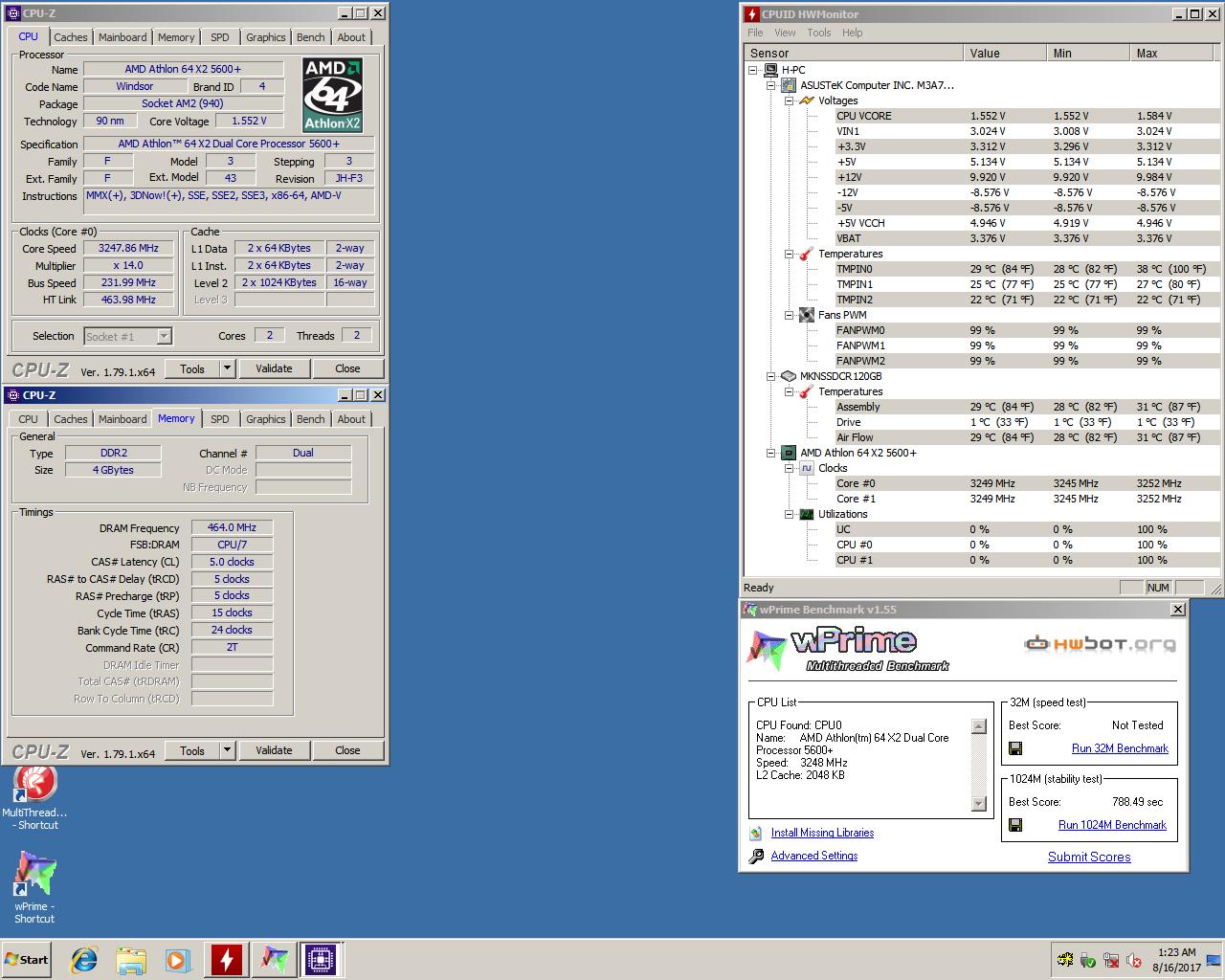Collapse the Fans PWM node
The width and height of the screenshot is (1225, 980).
coord(789,315)
